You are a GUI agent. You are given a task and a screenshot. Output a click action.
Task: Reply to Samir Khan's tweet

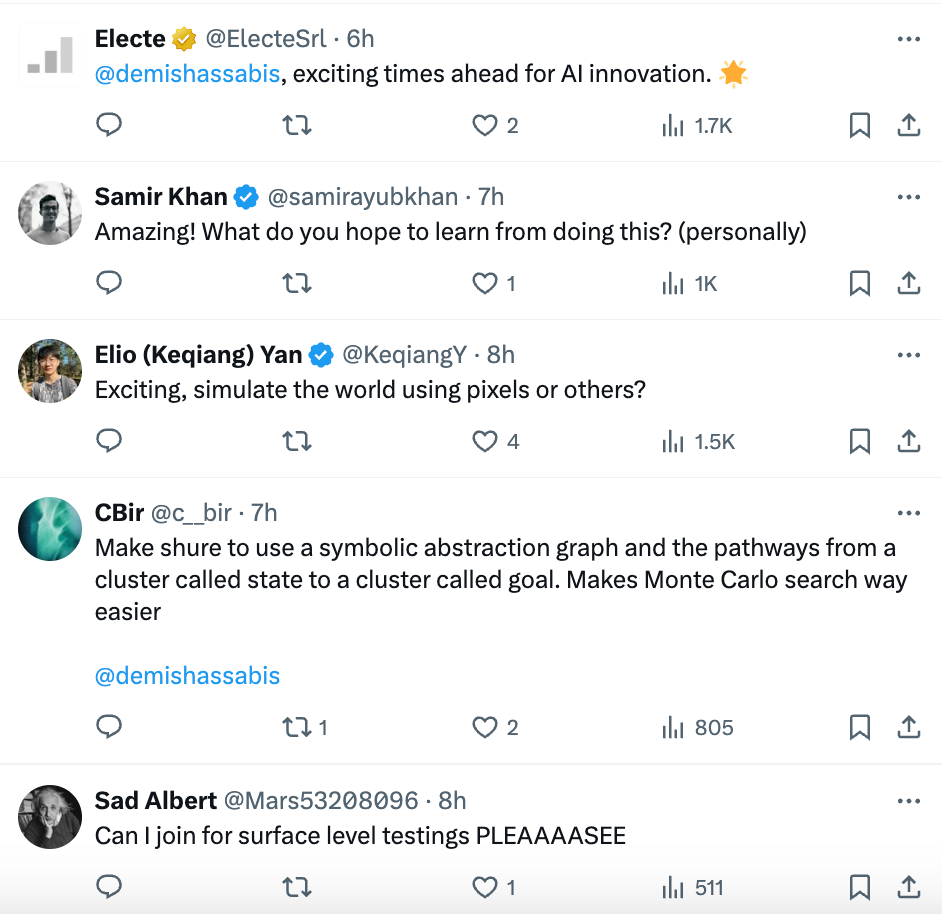click(109, 284)
